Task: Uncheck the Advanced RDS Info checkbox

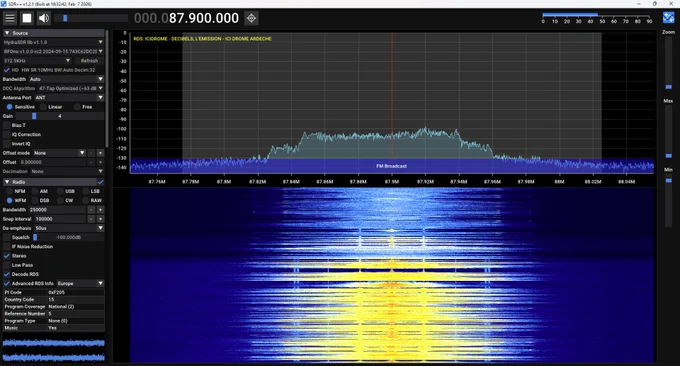Action: pos(7,284)
